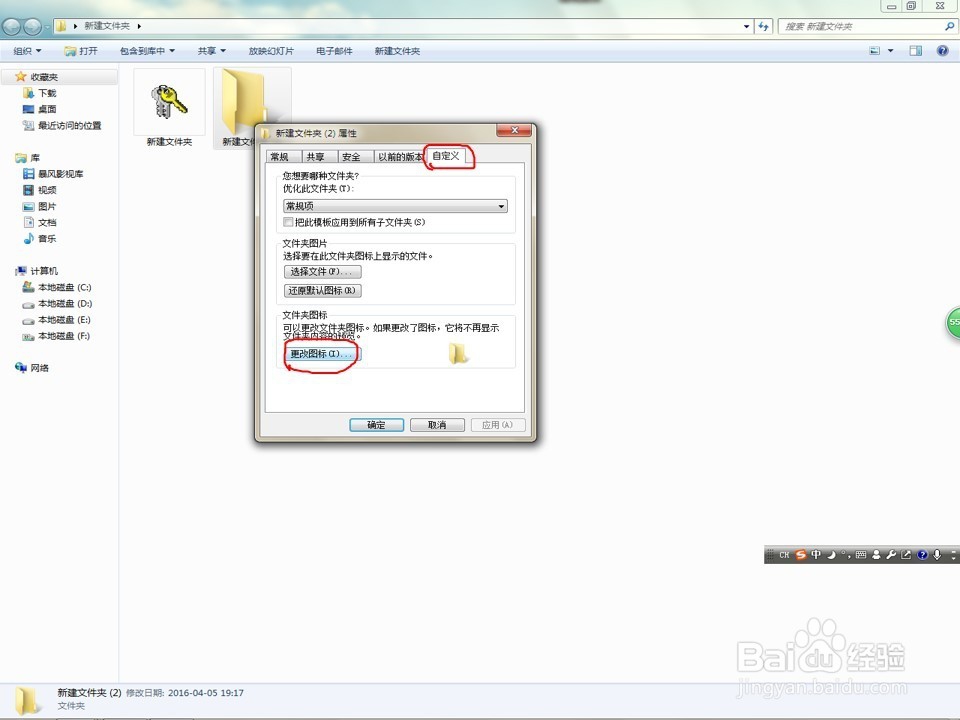Click the search magnifier icon
This screenshot has height=720, width=960.
(x=949, y=26)
